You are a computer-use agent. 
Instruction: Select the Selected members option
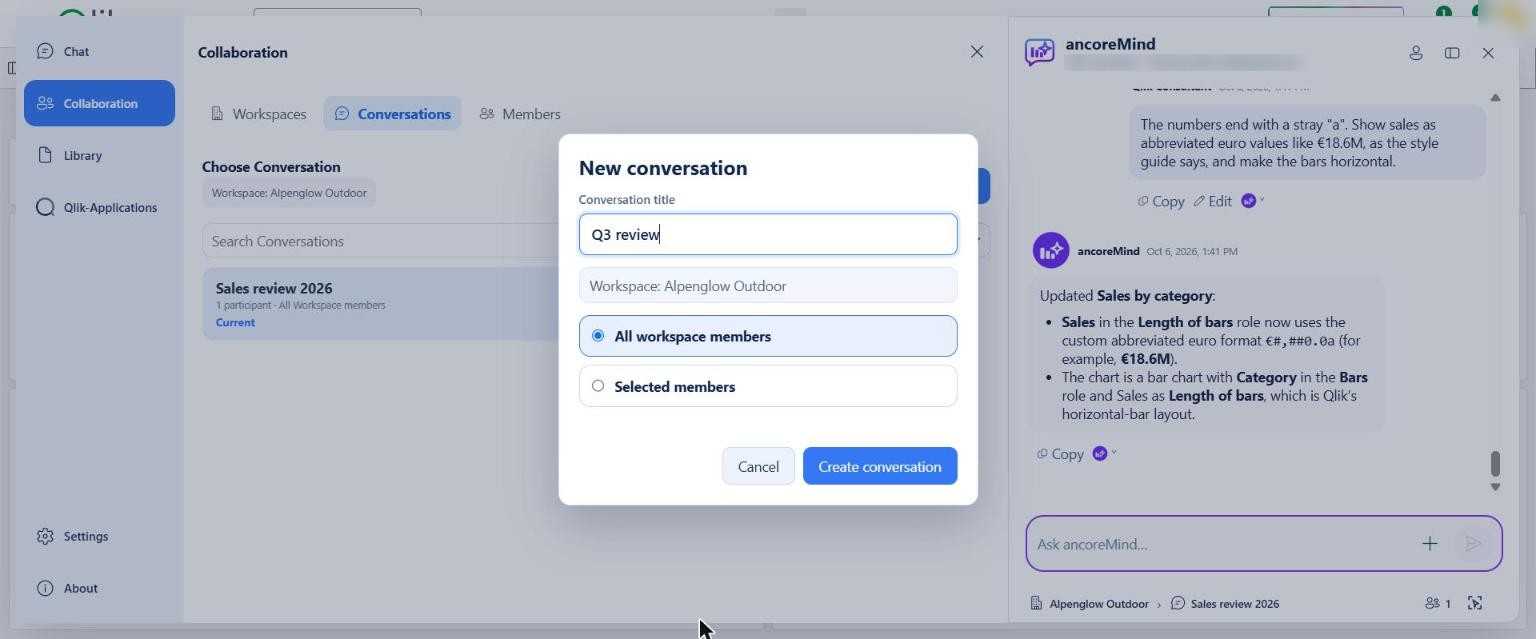[x=768, y=386]
